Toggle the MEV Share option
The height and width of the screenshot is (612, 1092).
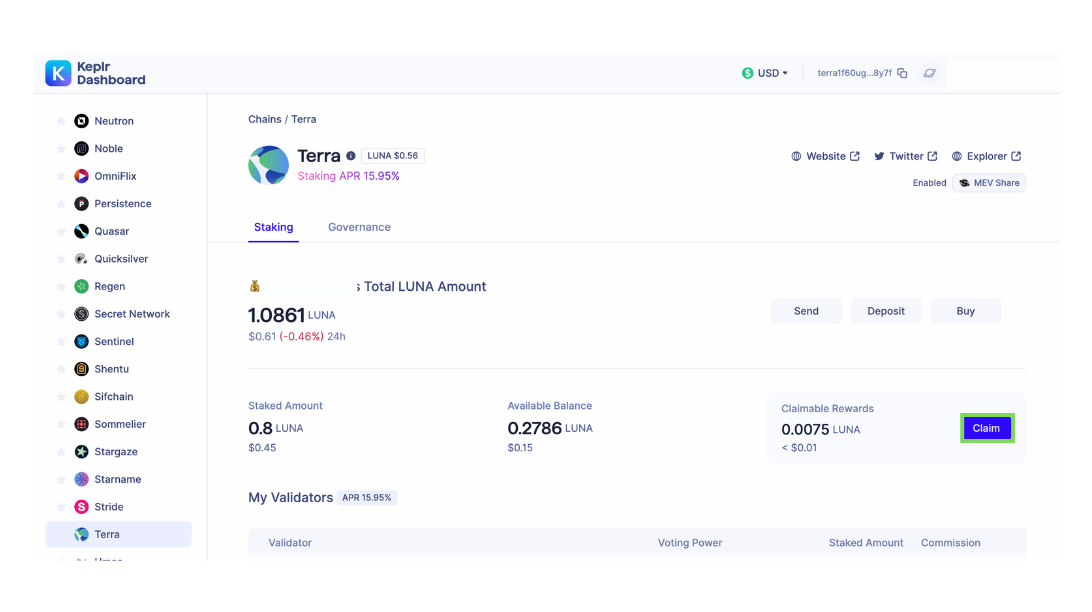point(989,183)
